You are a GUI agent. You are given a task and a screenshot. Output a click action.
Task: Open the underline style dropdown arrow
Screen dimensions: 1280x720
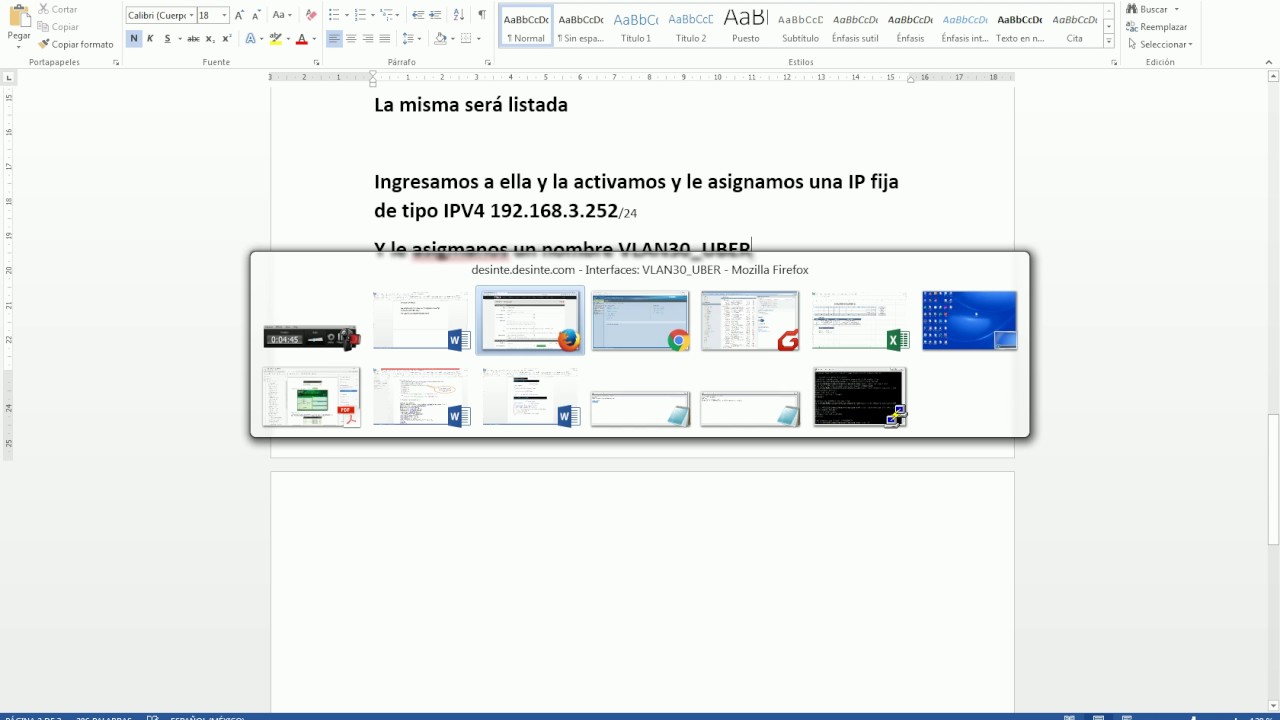[x=179, y=39]
